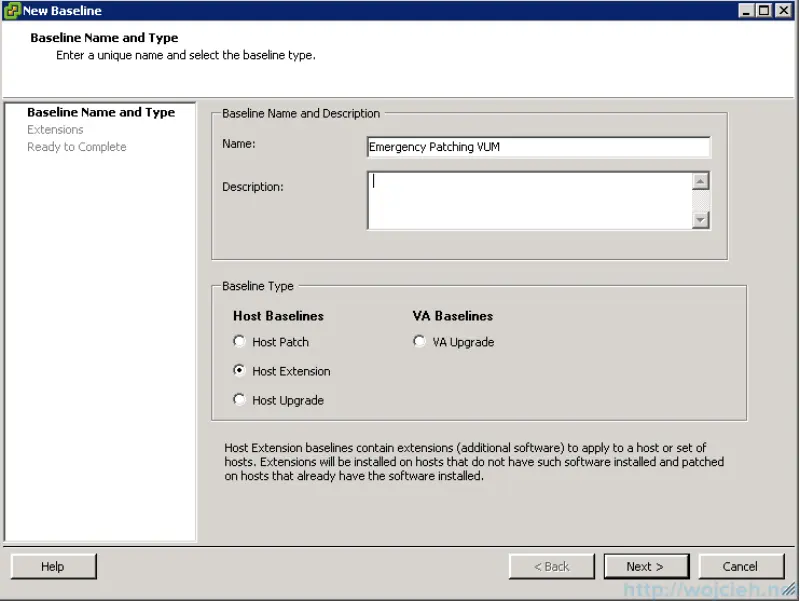Viewport: 800px width, 601px height.
Task: Click inside the Name text field
Action: click(x=538, y=147)
